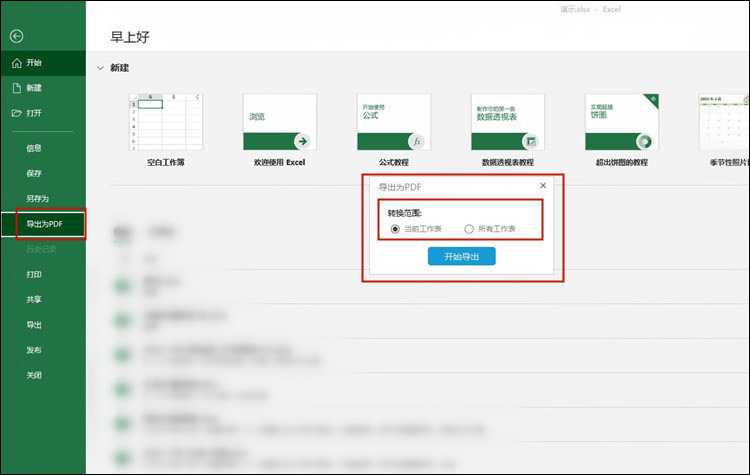This screenshot has height=475, width=750.
Task: Close the 导出为PDF dialog
Action: (543, 186)
